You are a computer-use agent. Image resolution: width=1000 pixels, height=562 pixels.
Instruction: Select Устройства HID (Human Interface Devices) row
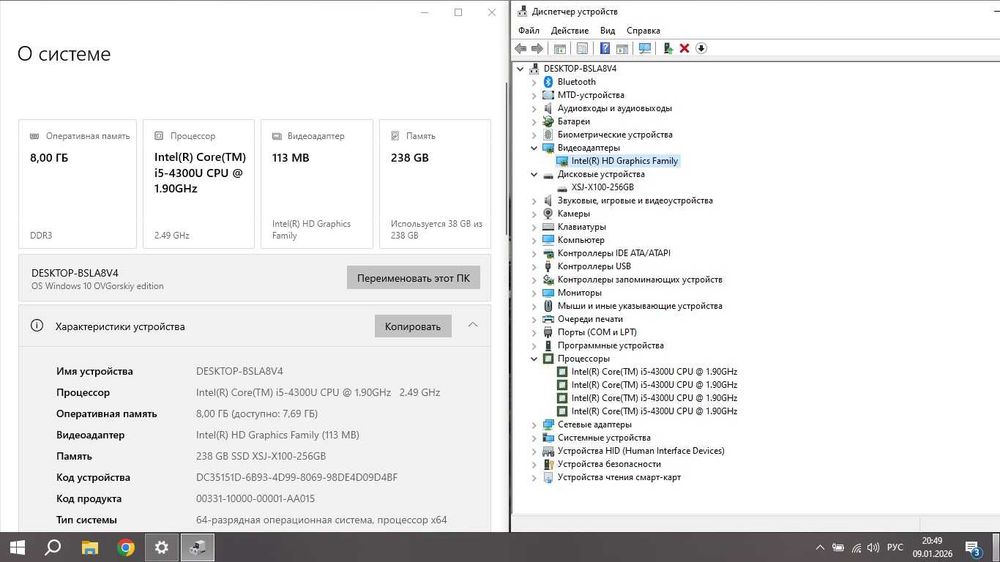pyautogui.click(x=640, y=451)
